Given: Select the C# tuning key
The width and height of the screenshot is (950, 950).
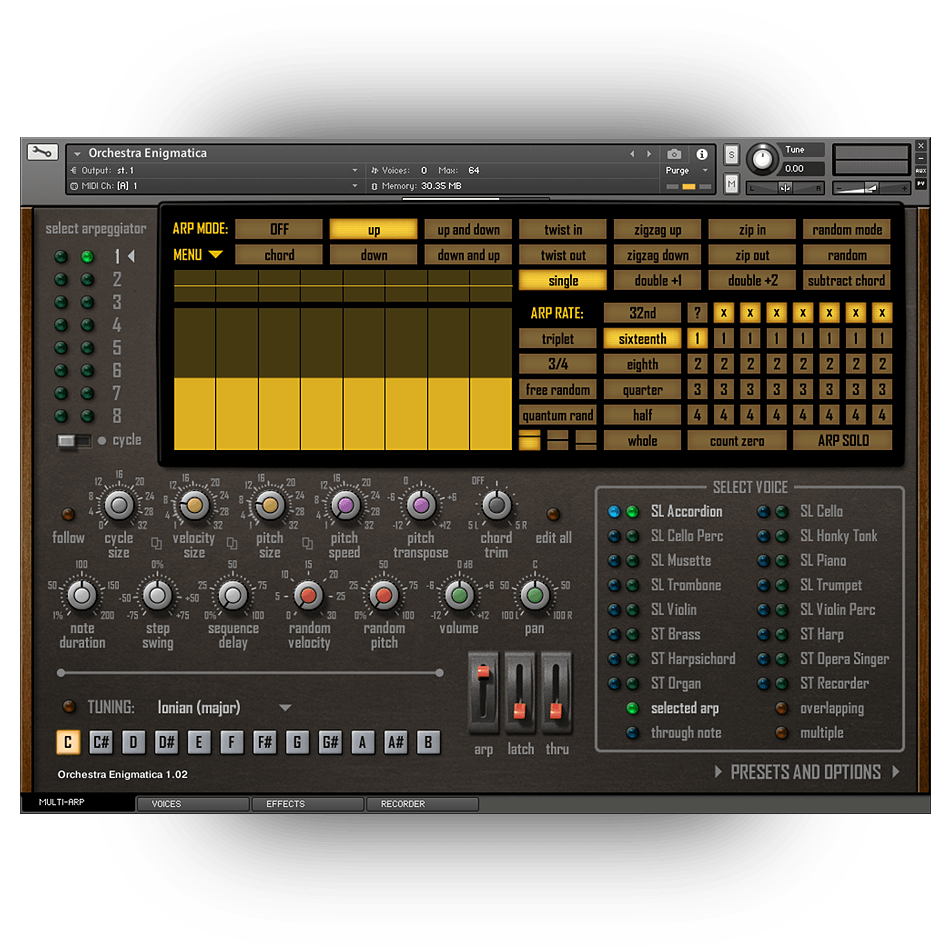Looking at the screenshot, I should [x=101, y=742].
